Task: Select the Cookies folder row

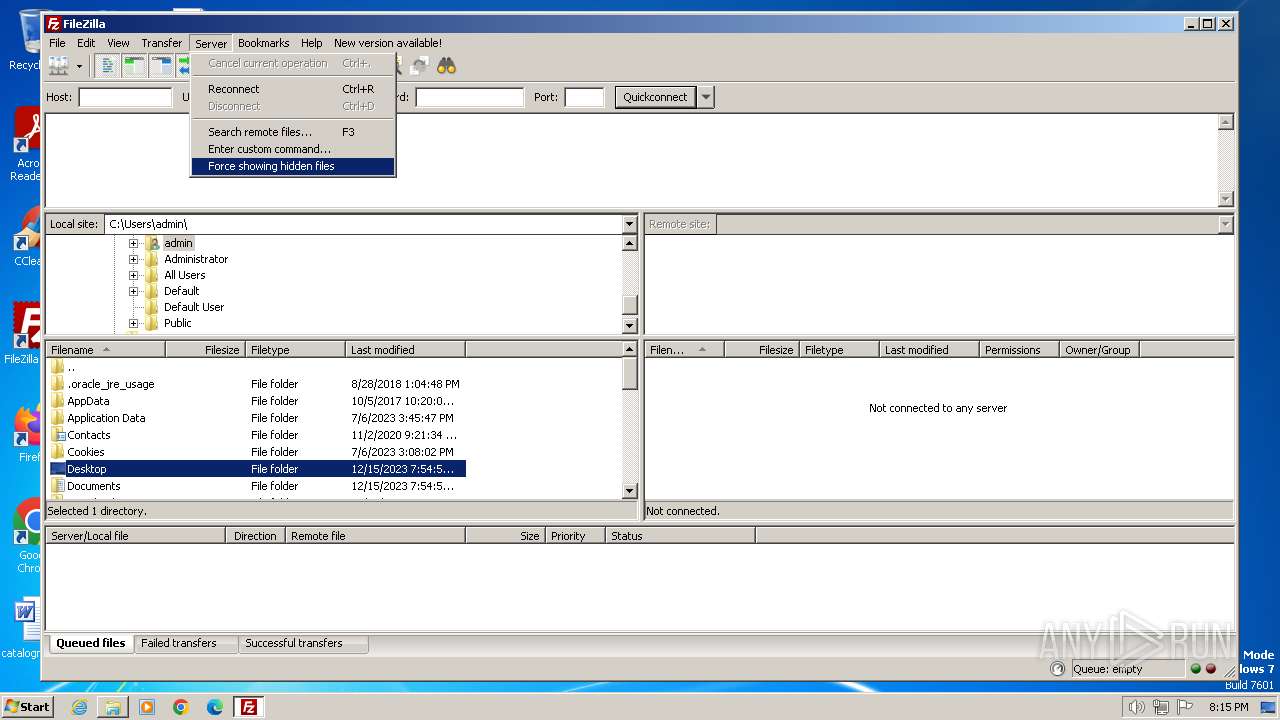Action: (x=255, y=452)
